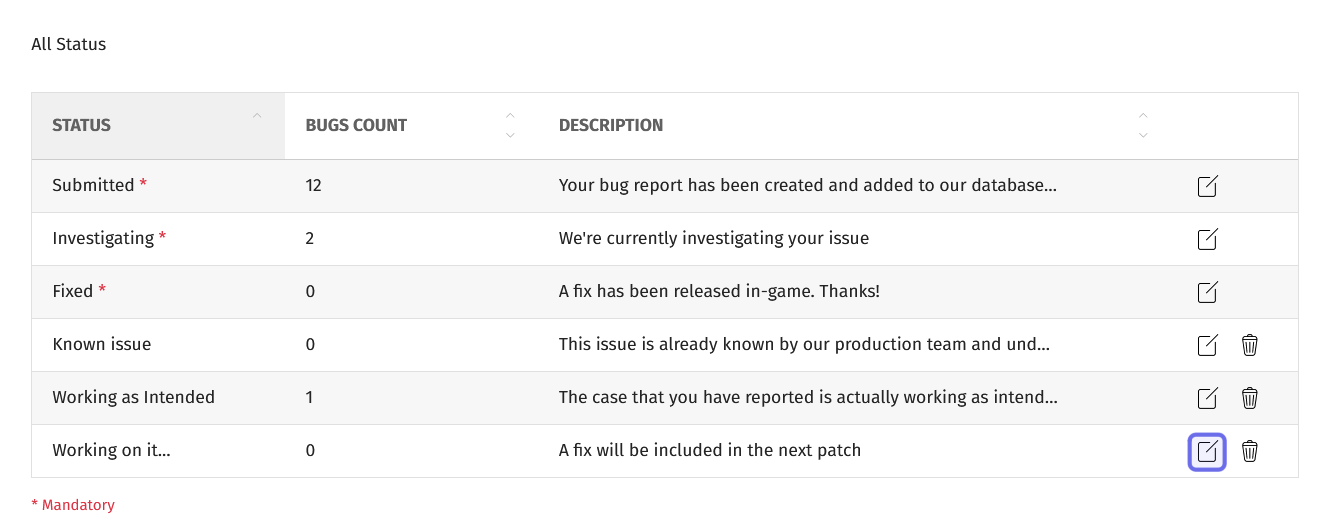Delete the Working on it... status
1332x519 pixels.
pos(1249,451)
